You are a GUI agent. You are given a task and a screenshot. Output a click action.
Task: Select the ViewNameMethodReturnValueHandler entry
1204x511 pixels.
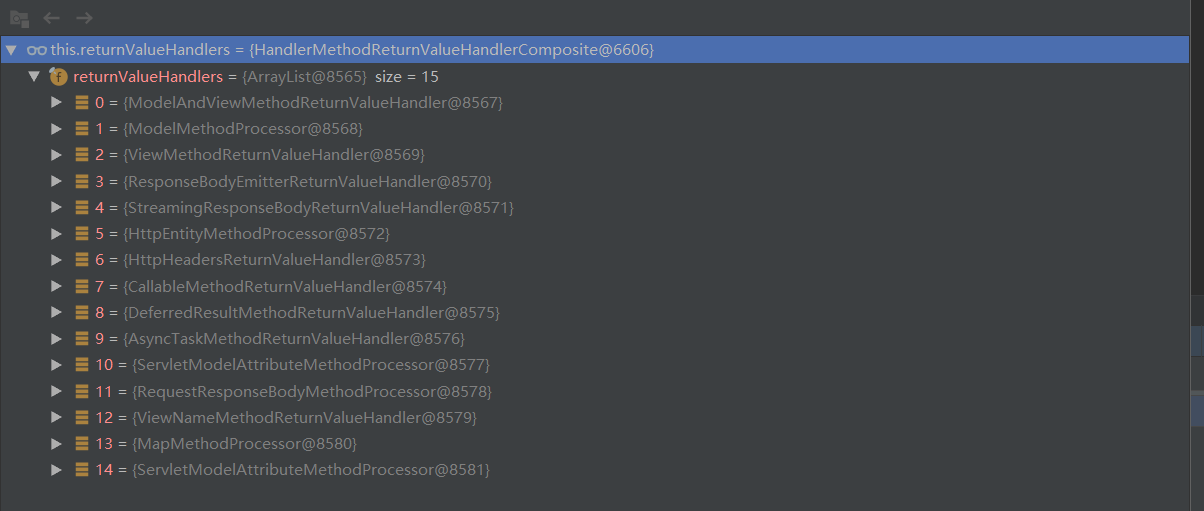(x=286, y=417)
